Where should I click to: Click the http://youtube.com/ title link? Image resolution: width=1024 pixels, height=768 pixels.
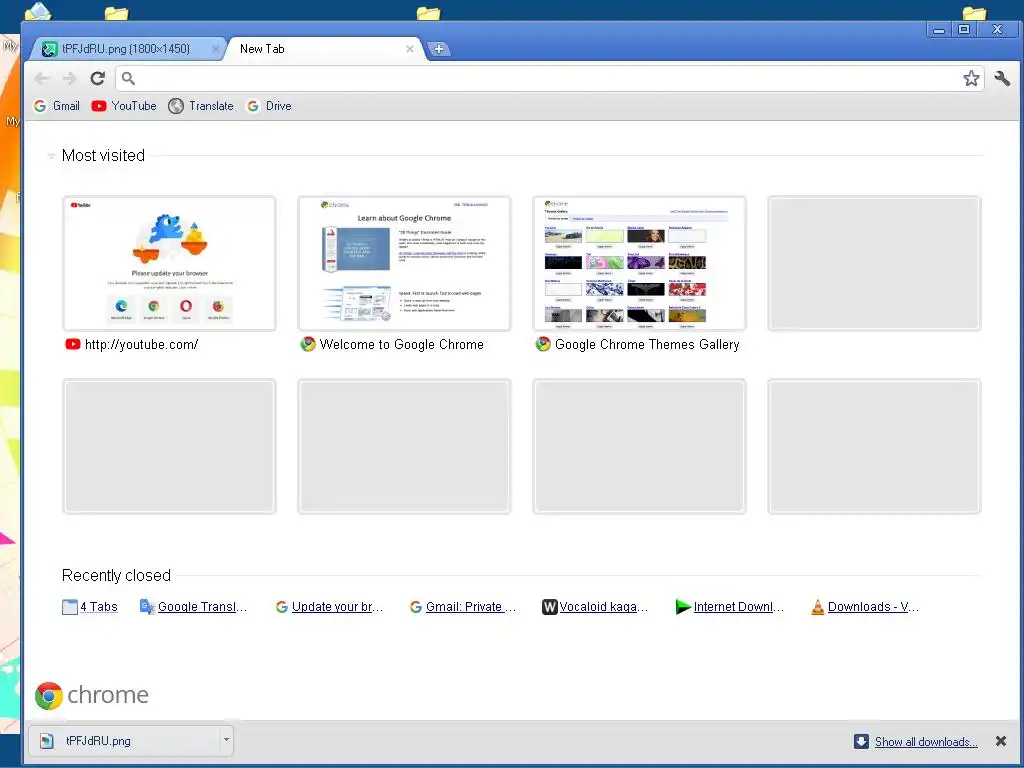(142, 345)
